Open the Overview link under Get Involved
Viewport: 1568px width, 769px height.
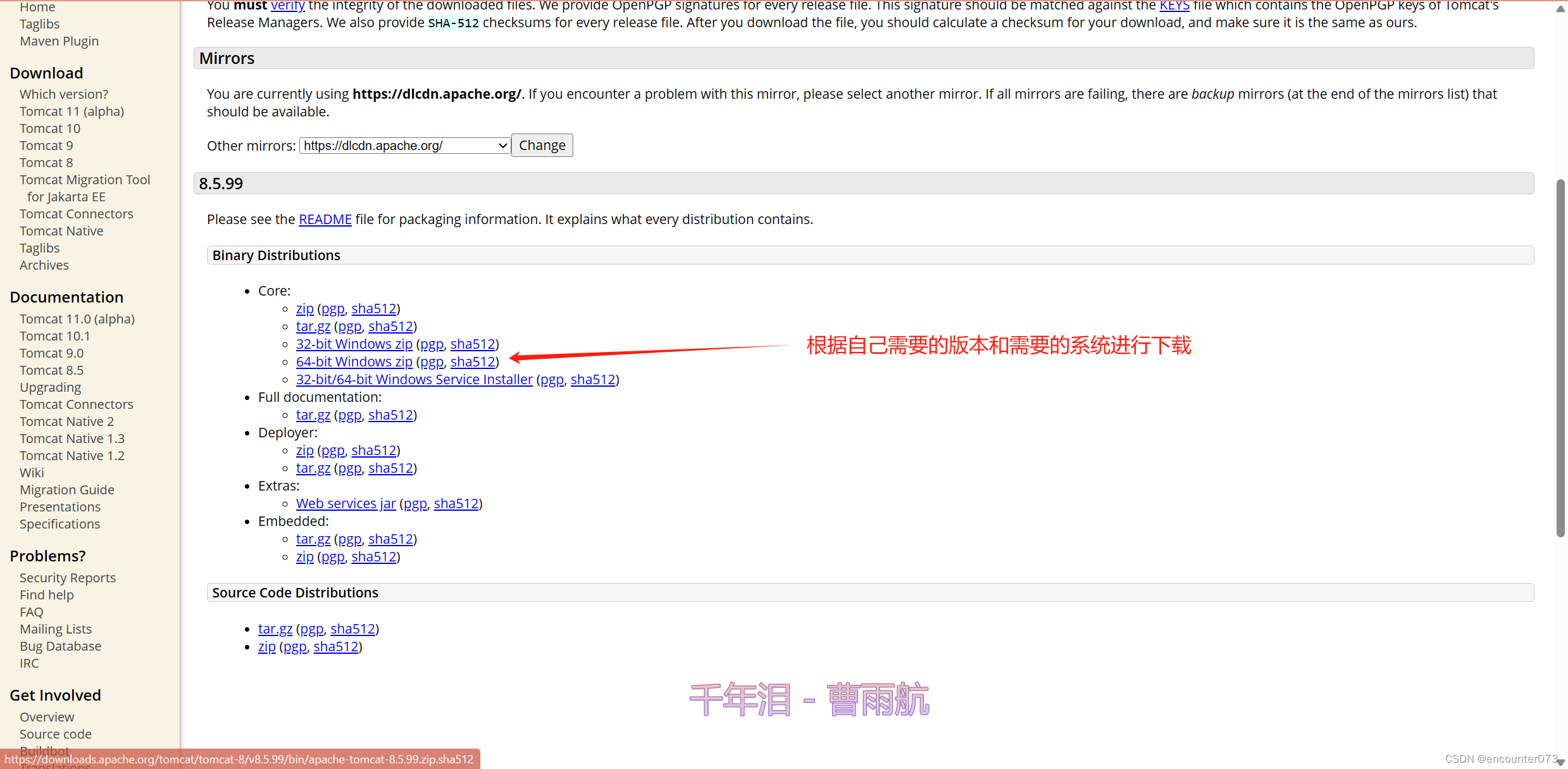pyautogui.click(x=47, y=717)
